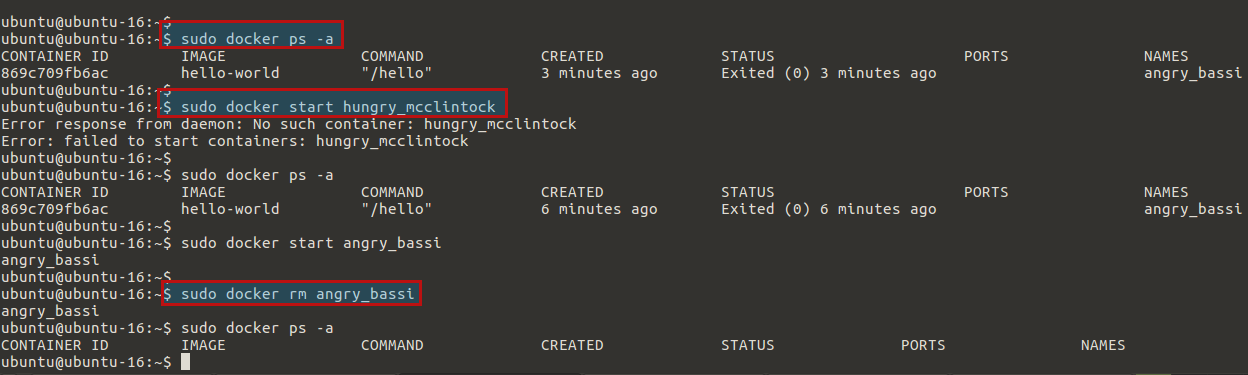Image resolution: width=1248 pixels, height=375 pixels.
Task: Click the NAMES header in the first listing
Action: tap(1167, 56)
